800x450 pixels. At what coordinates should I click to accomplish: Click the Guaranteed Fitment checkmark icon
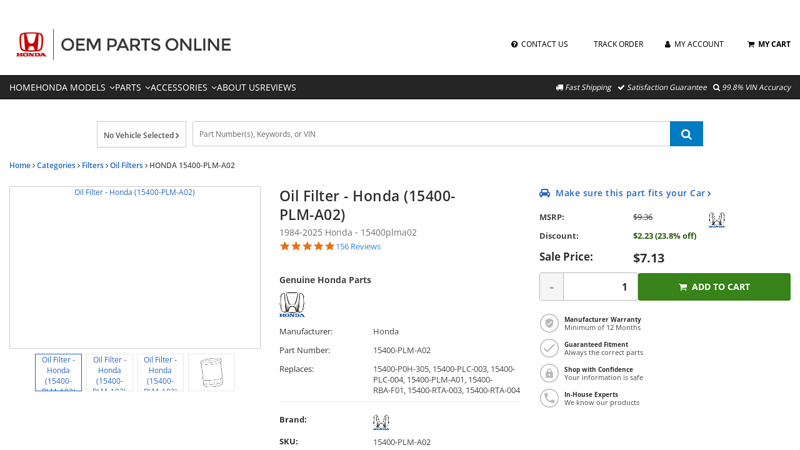549,348
